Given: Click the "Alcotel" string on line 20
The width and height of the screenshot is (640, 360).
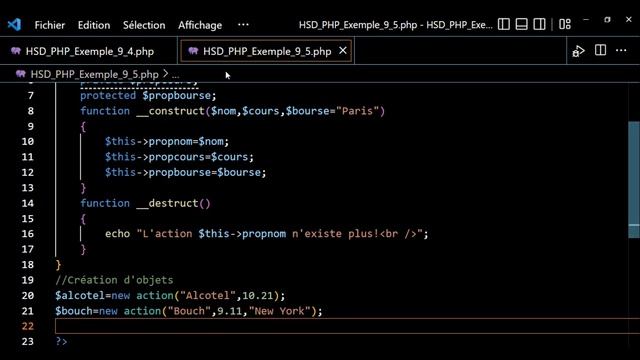Looking at the screenshot, I should point(208,296).
